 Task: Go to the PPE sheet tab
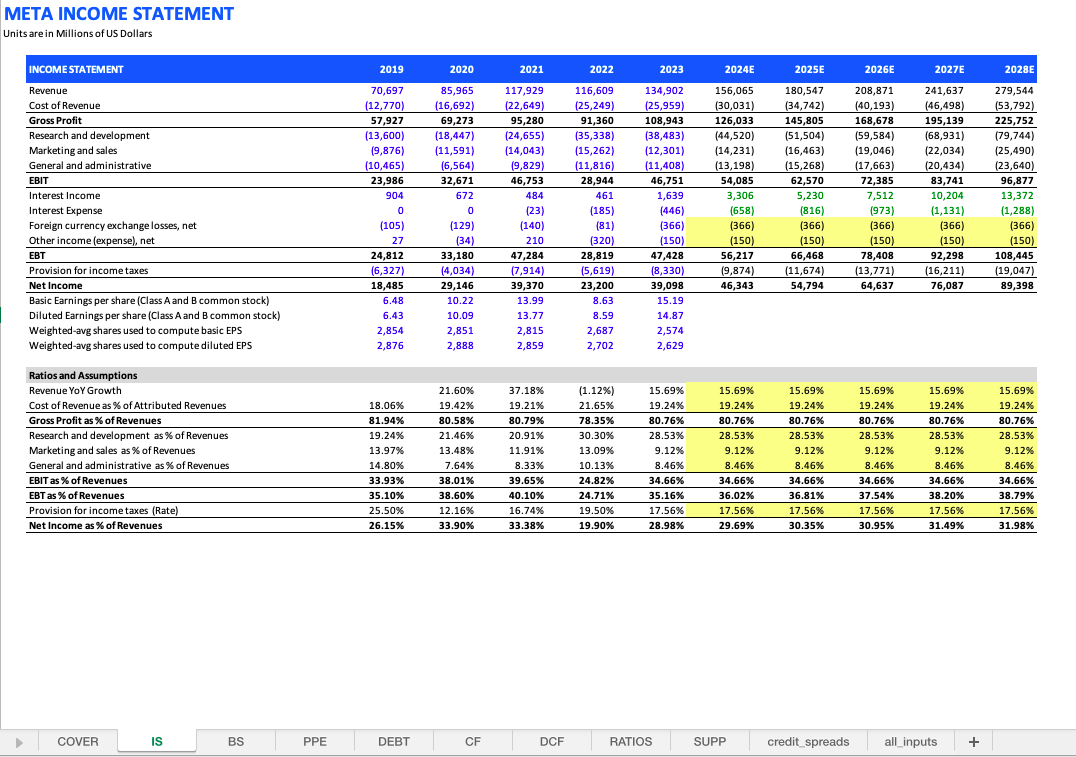point(315,741)
